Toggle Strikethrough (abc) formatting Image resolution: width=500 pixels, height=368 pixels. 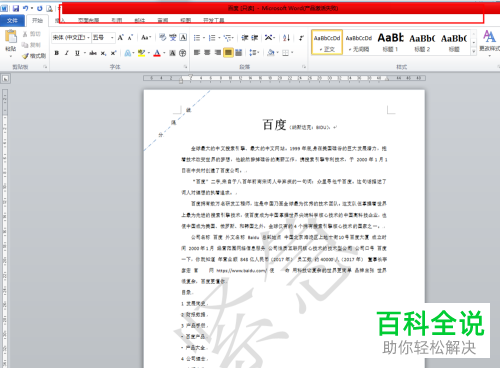(x=93, y=53)
